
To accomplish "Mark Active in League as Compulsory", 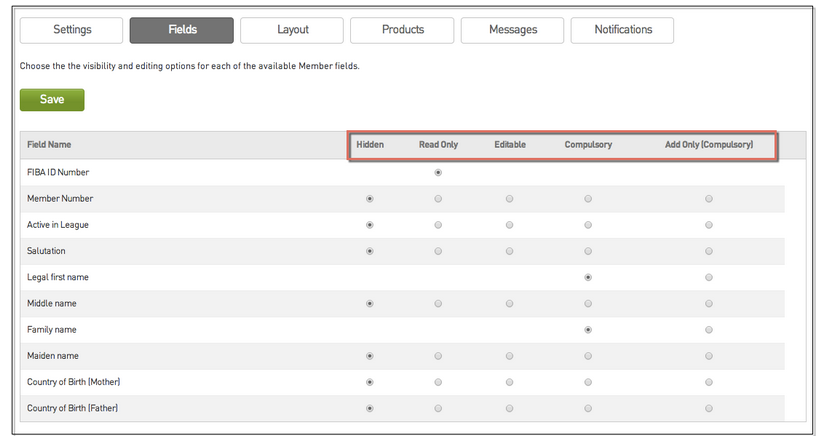I will pos(588,225).
